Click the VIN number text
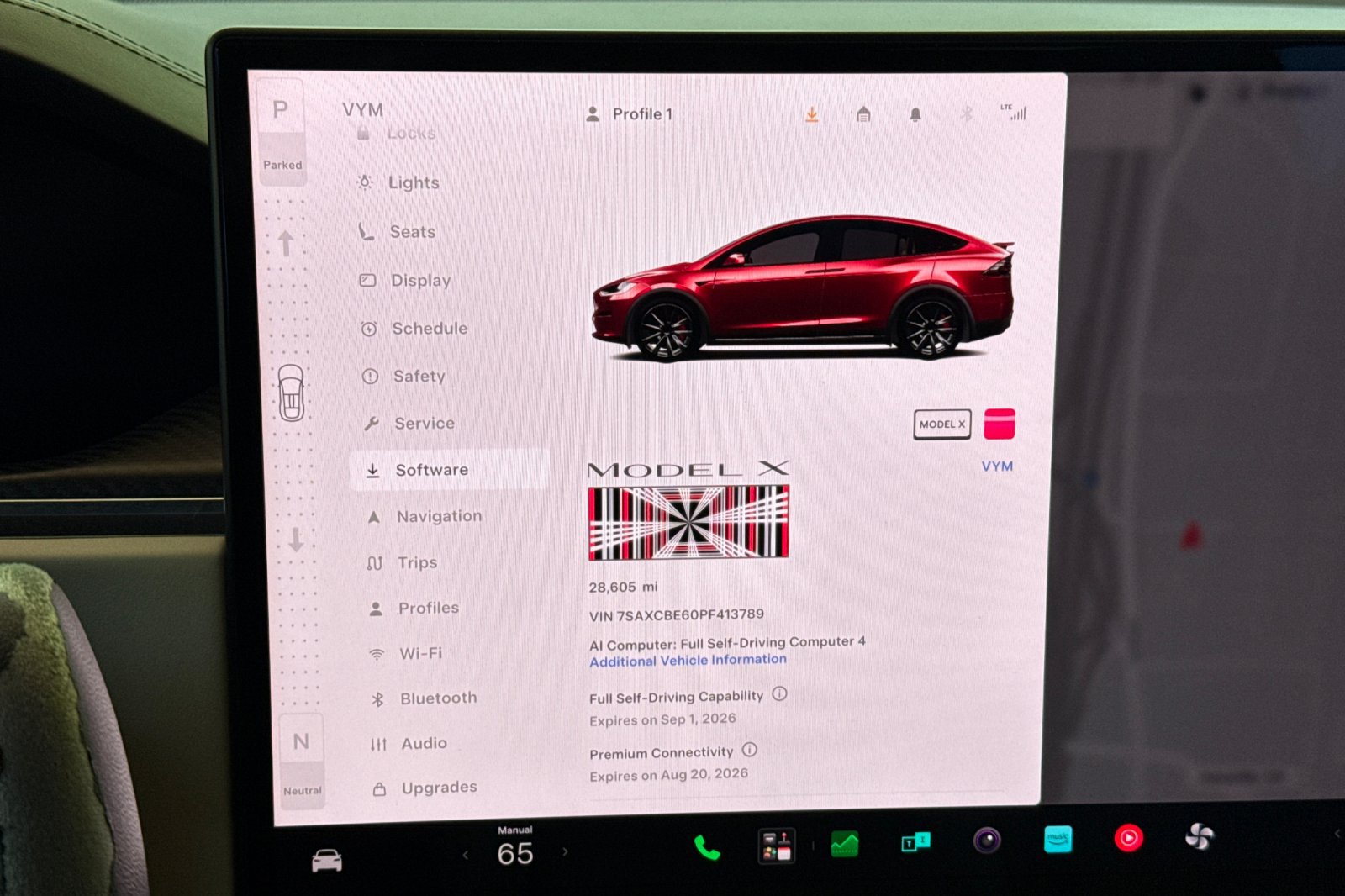Screen dimensions: 1345x896 (677, 615)
